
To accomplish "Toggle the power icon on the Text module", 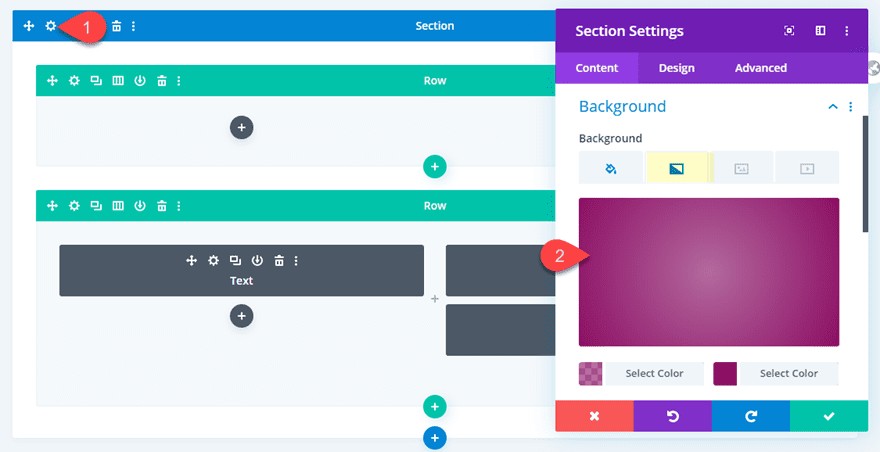I will [257, 261].
